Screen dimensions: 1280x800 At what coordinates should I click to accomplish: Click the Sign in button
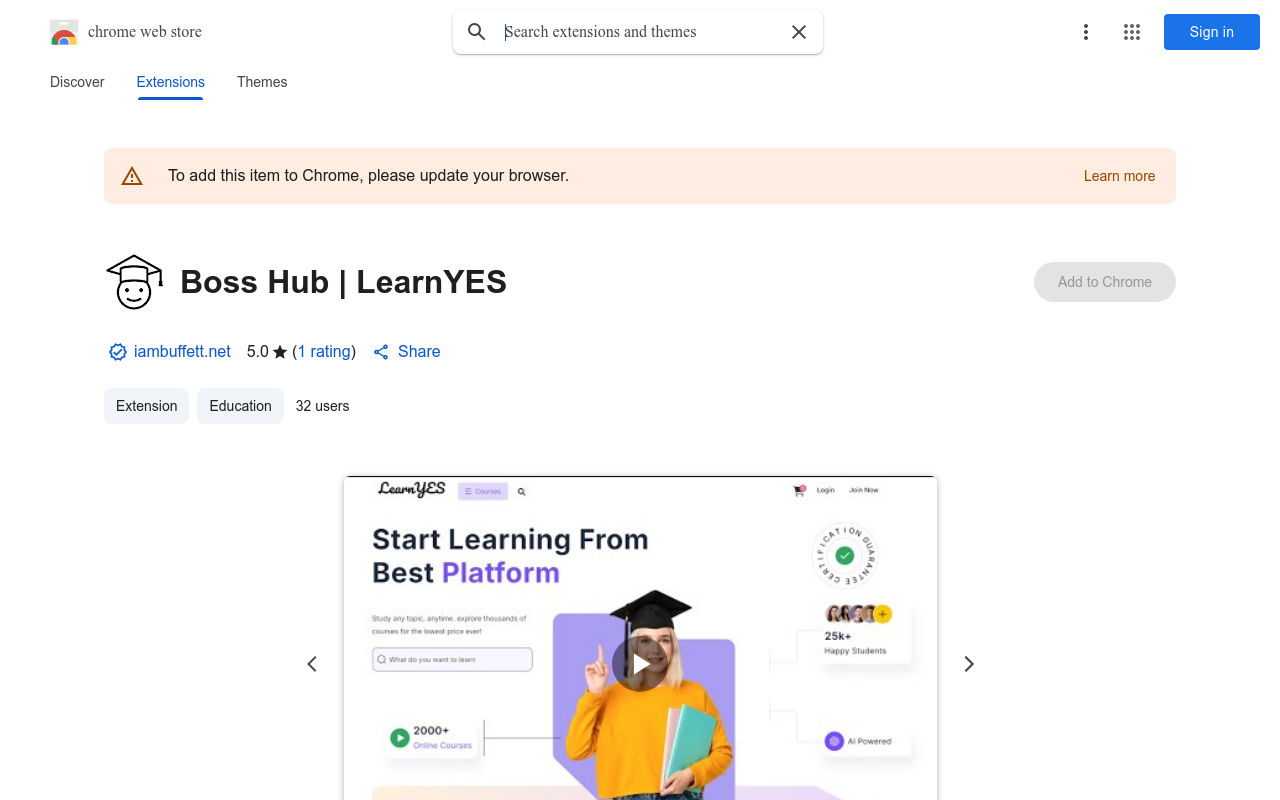tap(1212, 32)
